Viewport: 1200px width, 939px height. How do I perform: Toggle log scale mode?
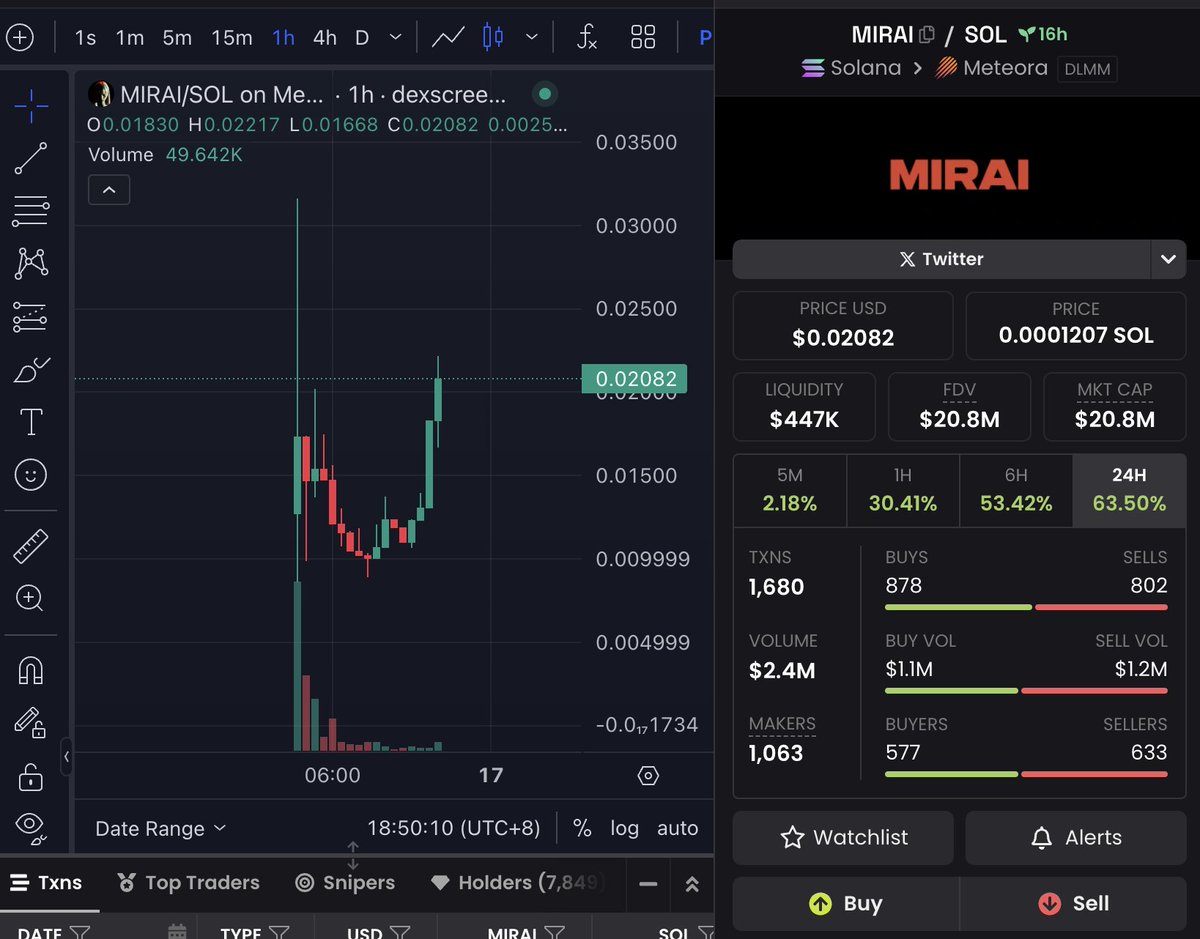(x=625, y=828)
